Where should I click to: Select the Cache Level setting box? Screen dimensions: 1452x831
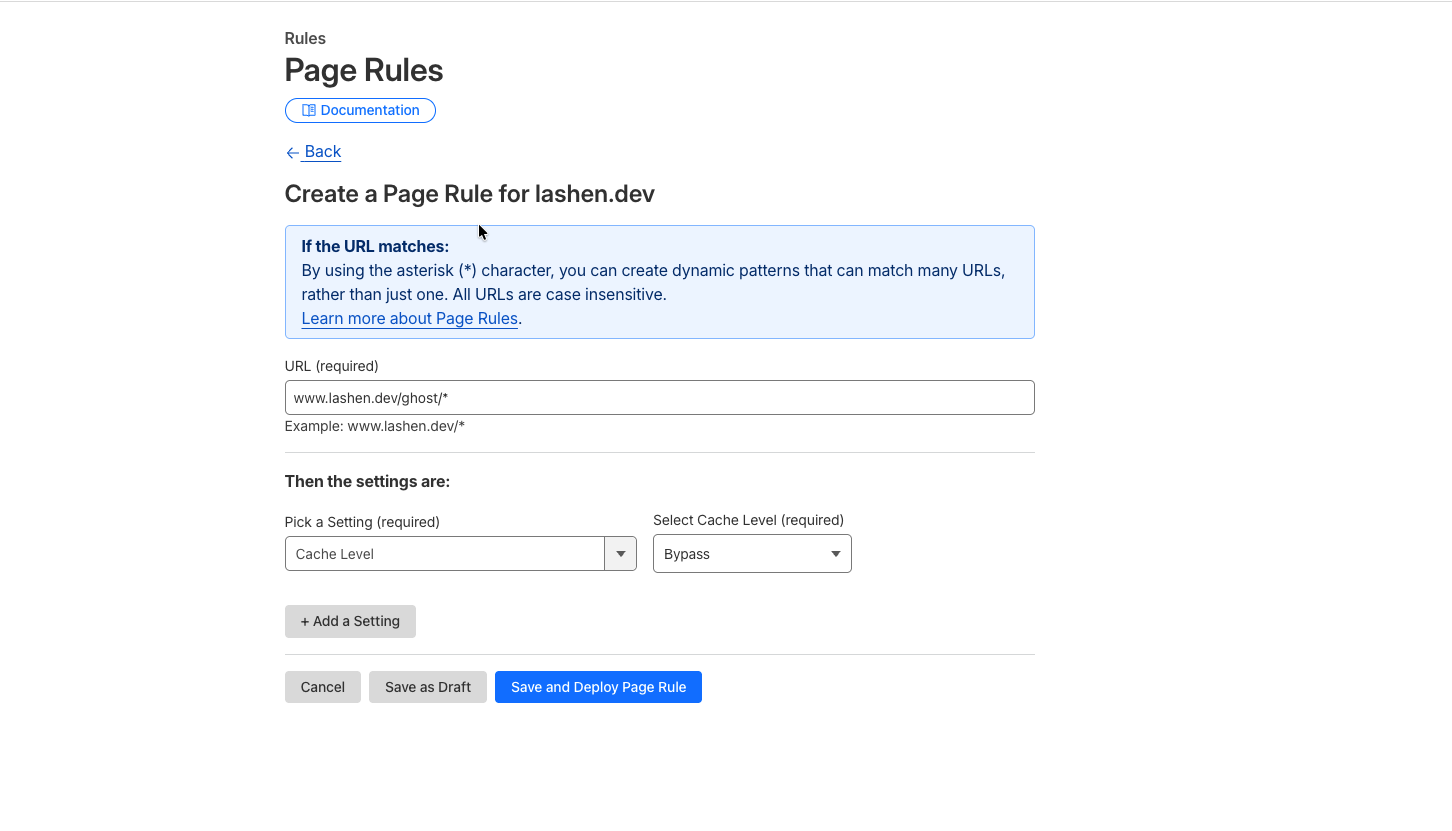point(445,553)
